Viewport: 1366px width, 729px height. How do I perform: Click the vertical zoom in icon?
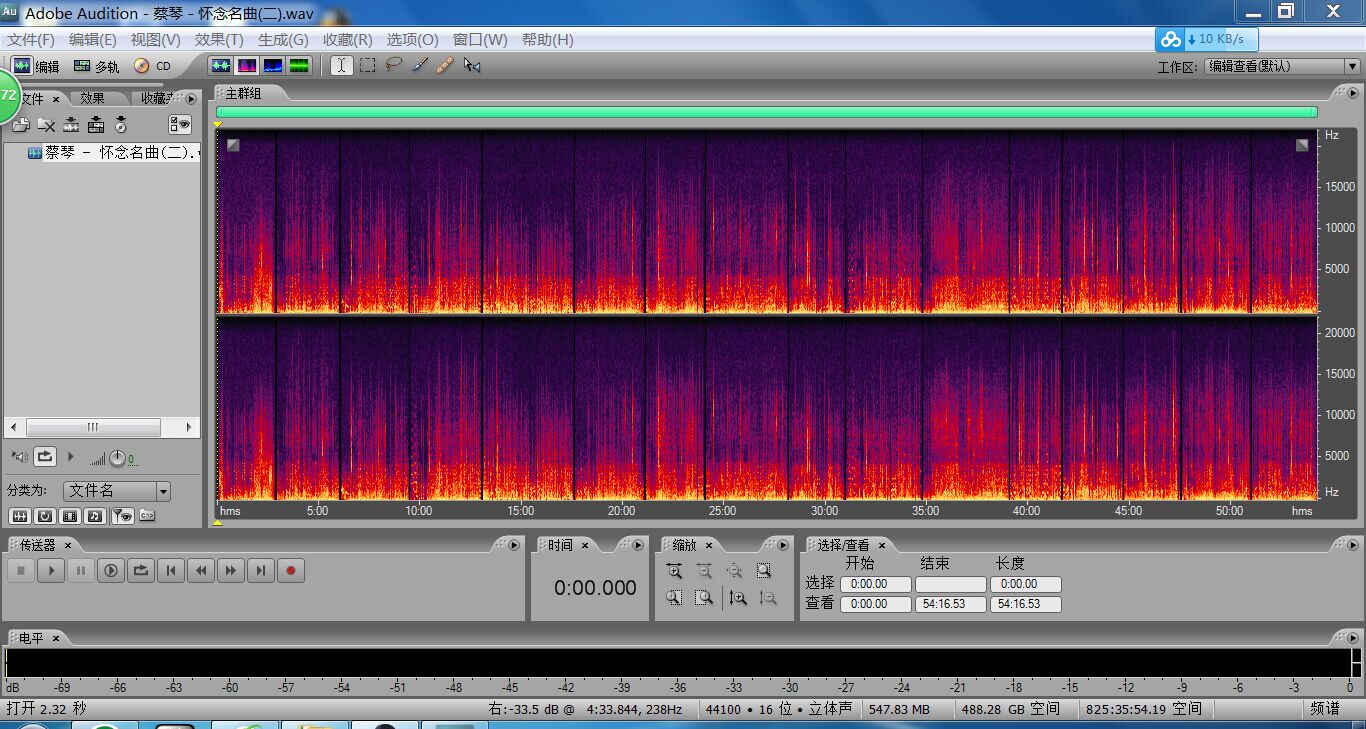738,598
